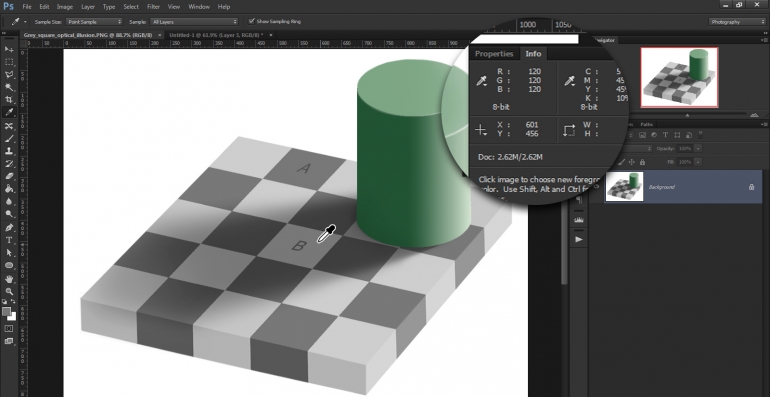This screenshot has height=397, width=770.
Task: Filter layers by adjustment layers icon
Action: (x=654, y=135)
